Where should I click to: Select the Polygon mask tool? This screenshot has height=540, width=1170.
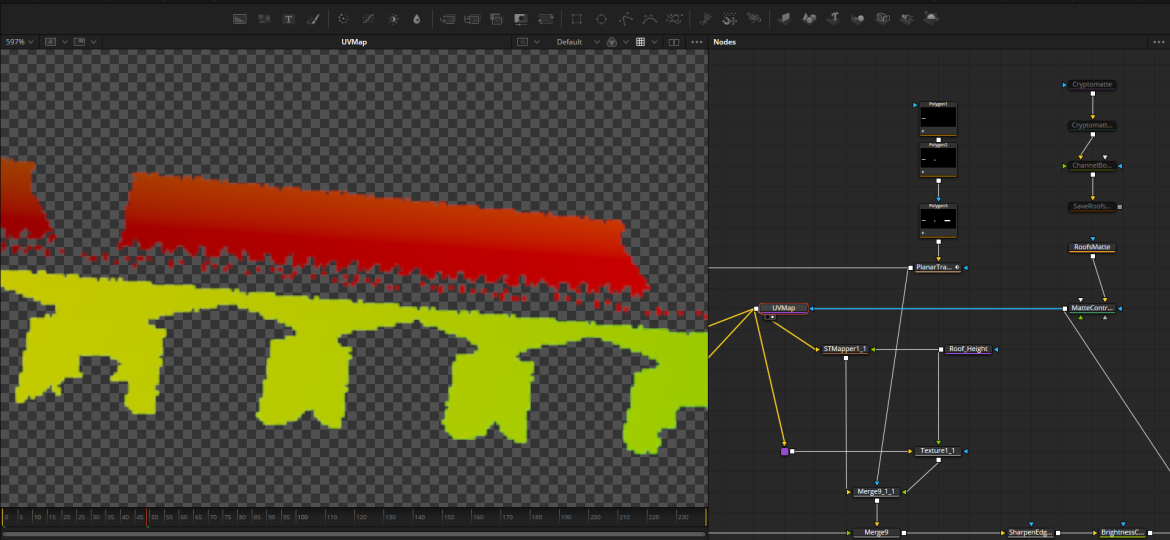tap(626, 19)
